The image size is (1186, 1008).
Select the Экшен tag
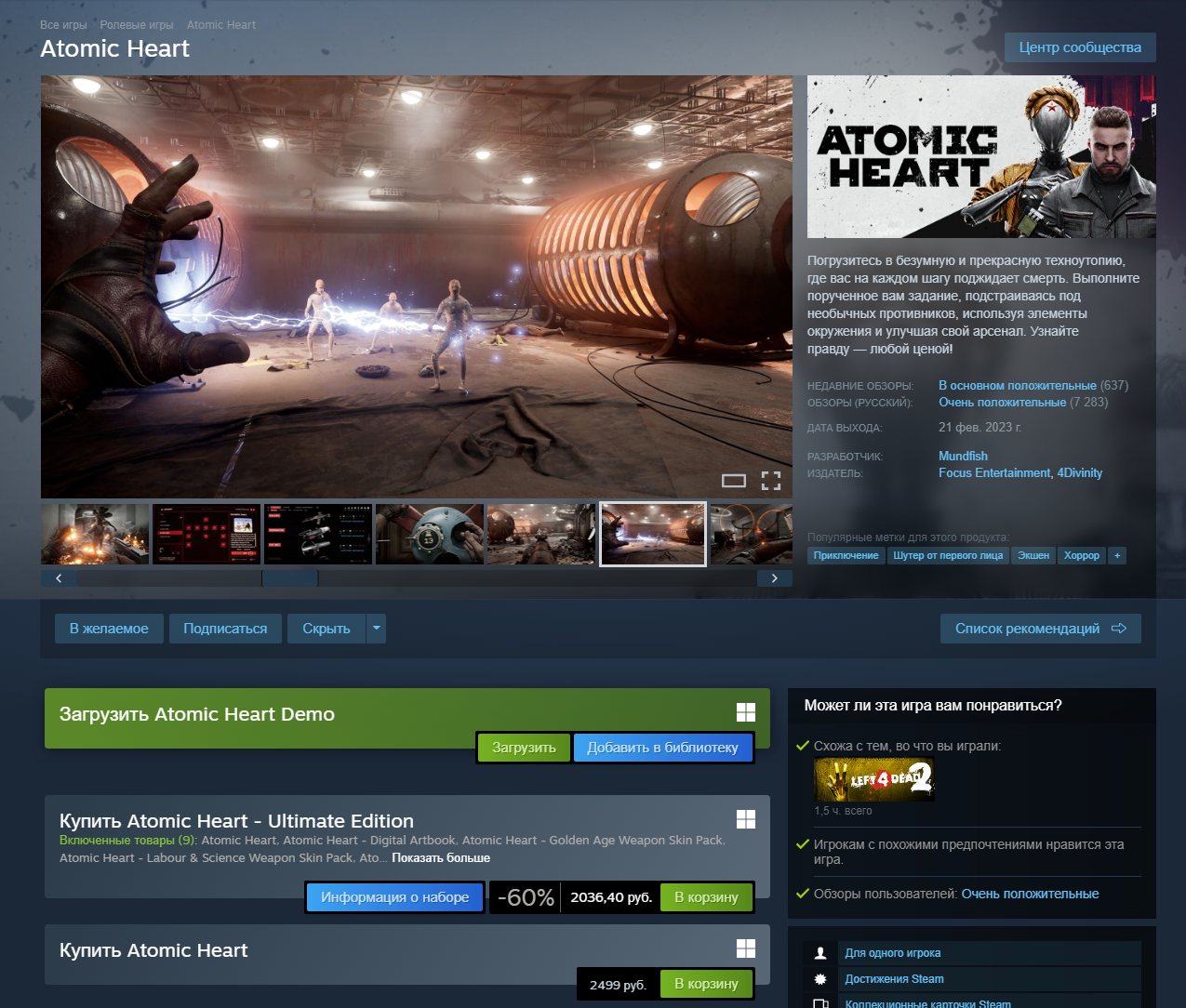(x=1033, y=555)
